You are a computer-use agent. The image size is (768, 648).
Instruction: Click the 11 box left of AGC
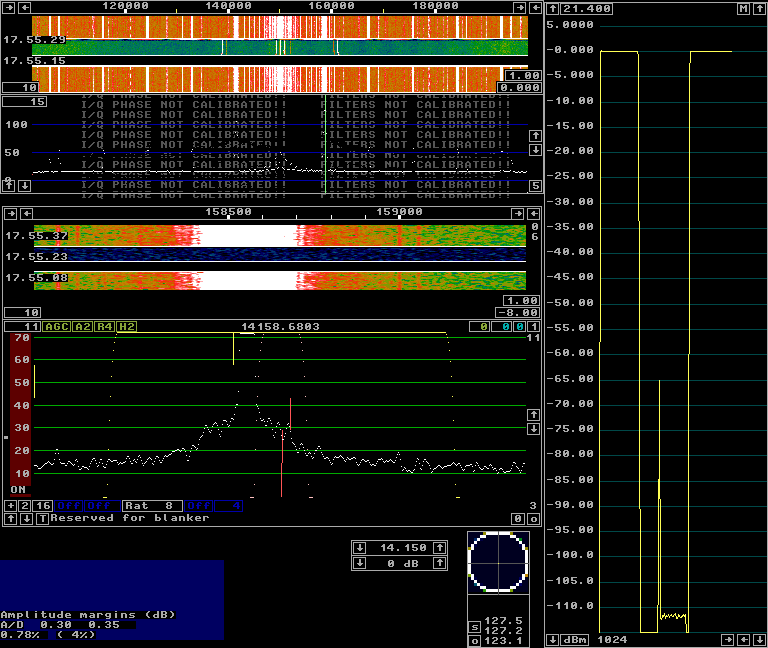[23, 327]
